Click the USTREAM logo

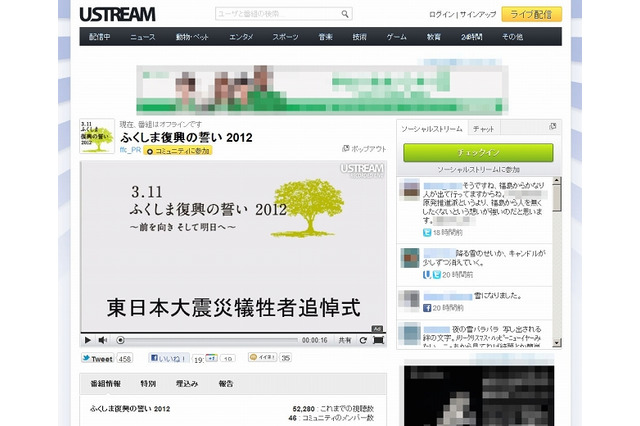tap(117, 15)
